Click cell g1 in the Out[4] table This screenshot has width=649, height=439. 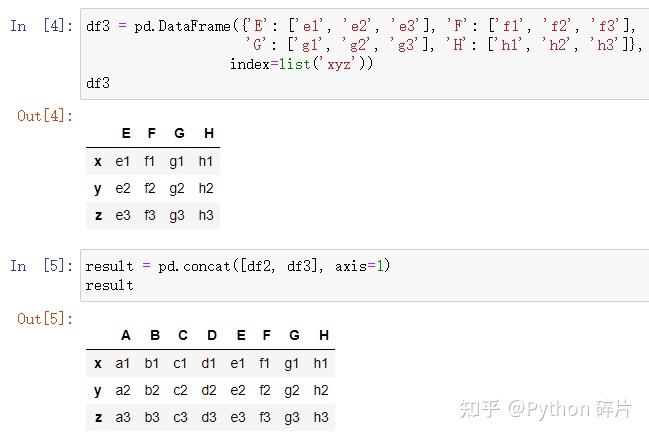(179, 161)
